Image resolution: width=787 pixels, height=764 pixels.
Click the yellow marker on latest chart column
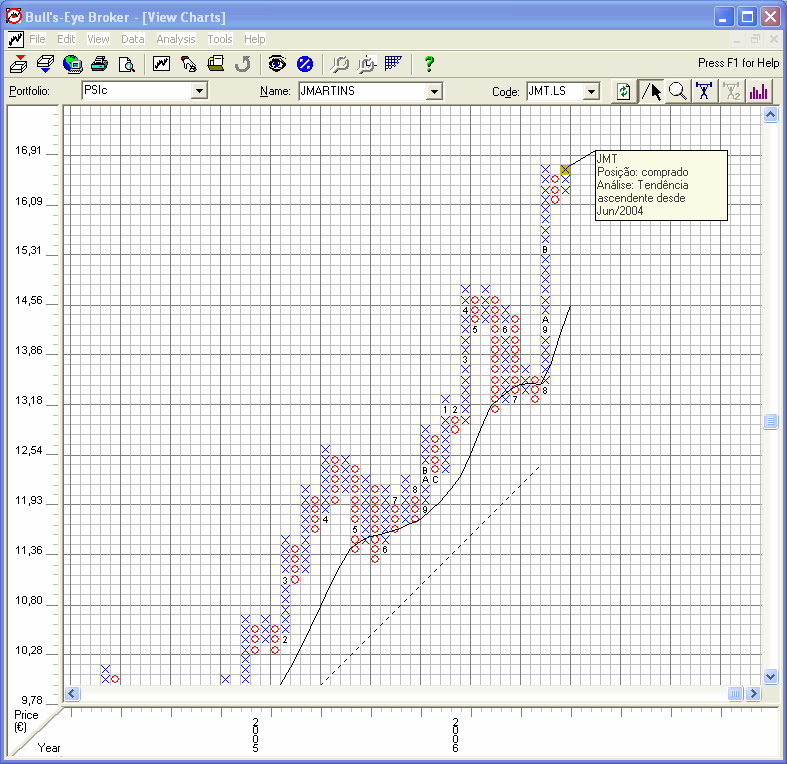(565, 170)
